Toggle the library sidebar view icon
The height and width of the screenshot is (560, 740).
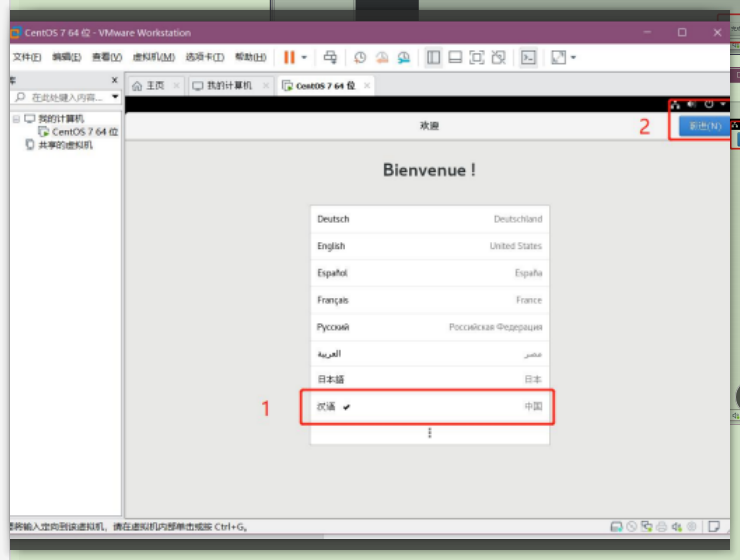point(433,58)
